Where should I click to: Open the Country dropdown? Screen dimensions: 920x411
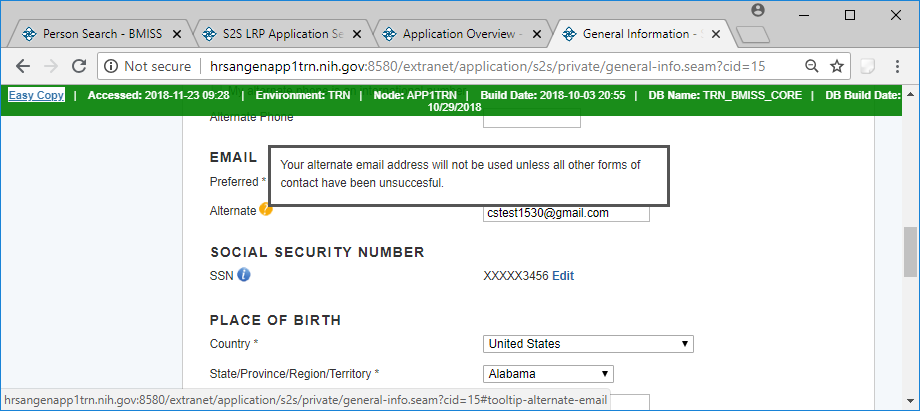588,344
